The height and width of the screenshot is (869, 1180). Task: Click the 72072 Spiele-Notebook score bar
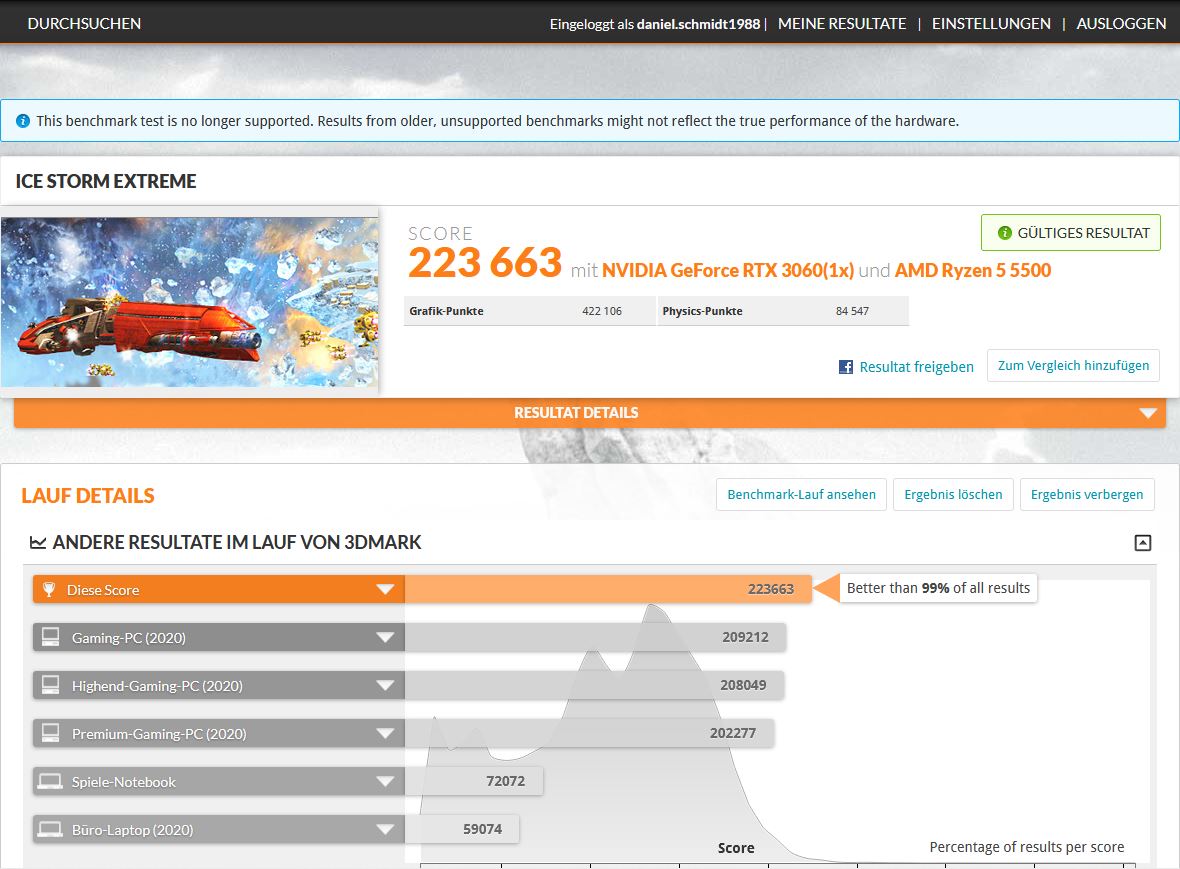pos(474,782)
